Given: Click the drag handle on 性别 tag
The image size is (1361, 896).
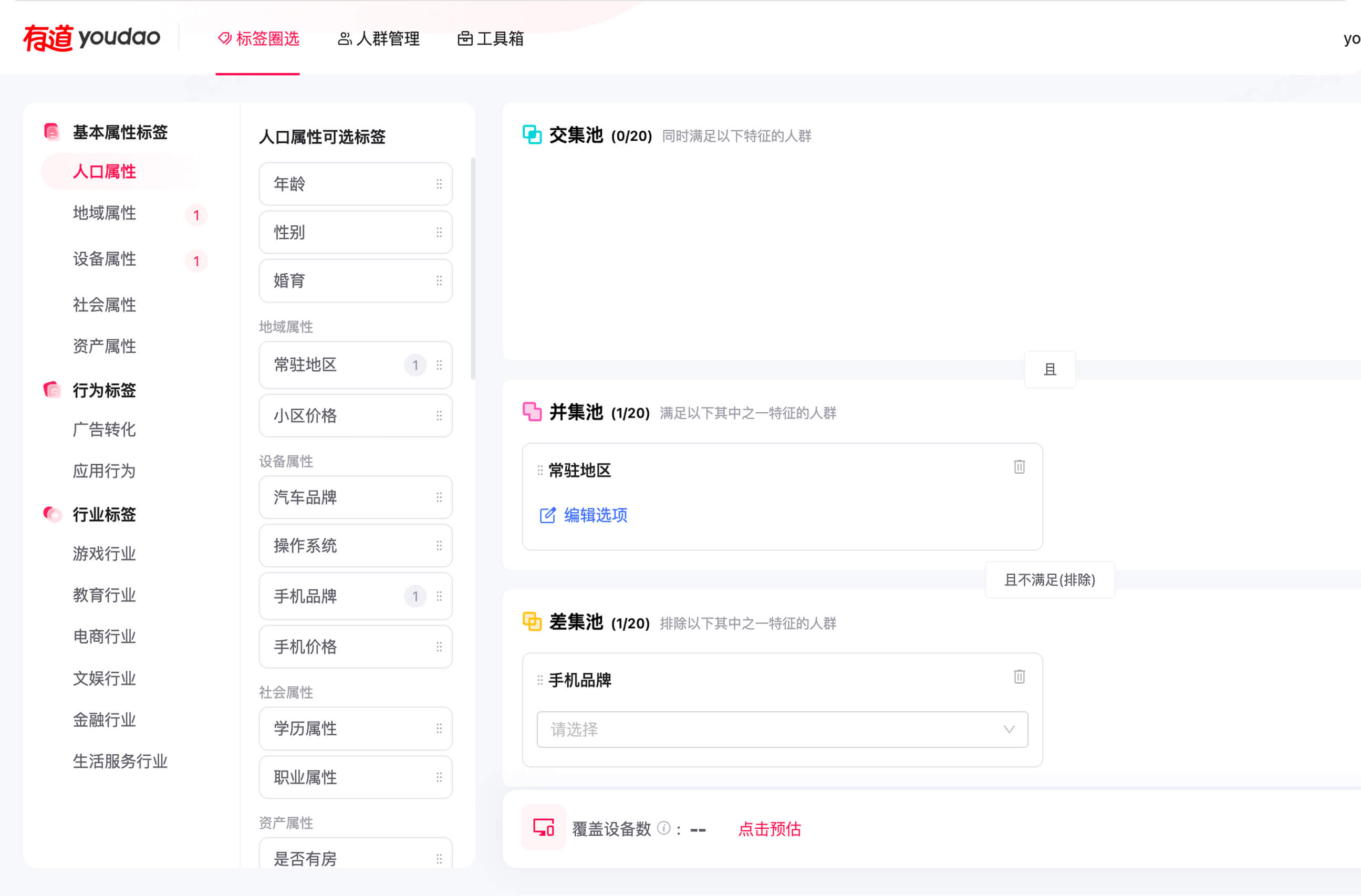Looking at the screenshot, I should coord(439,232).
